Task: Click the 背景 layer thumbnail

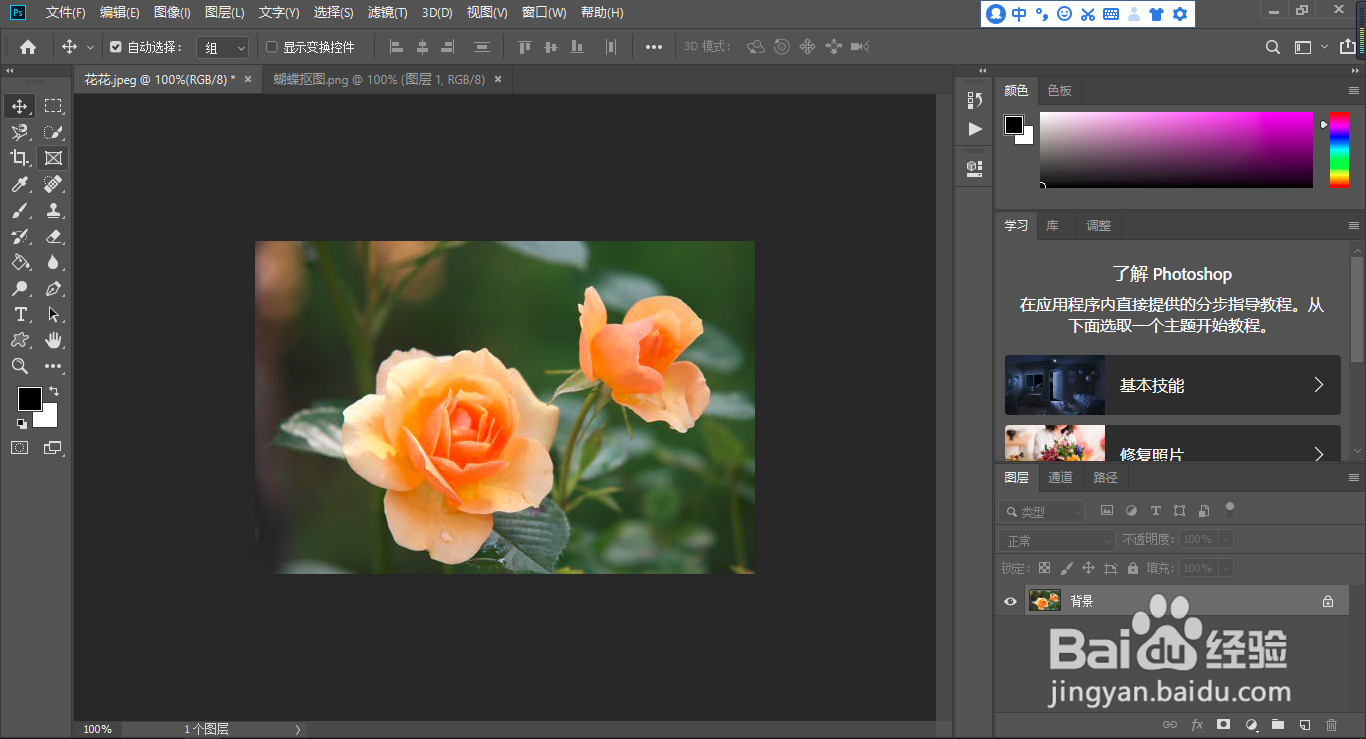Action: coord(1045,601)
